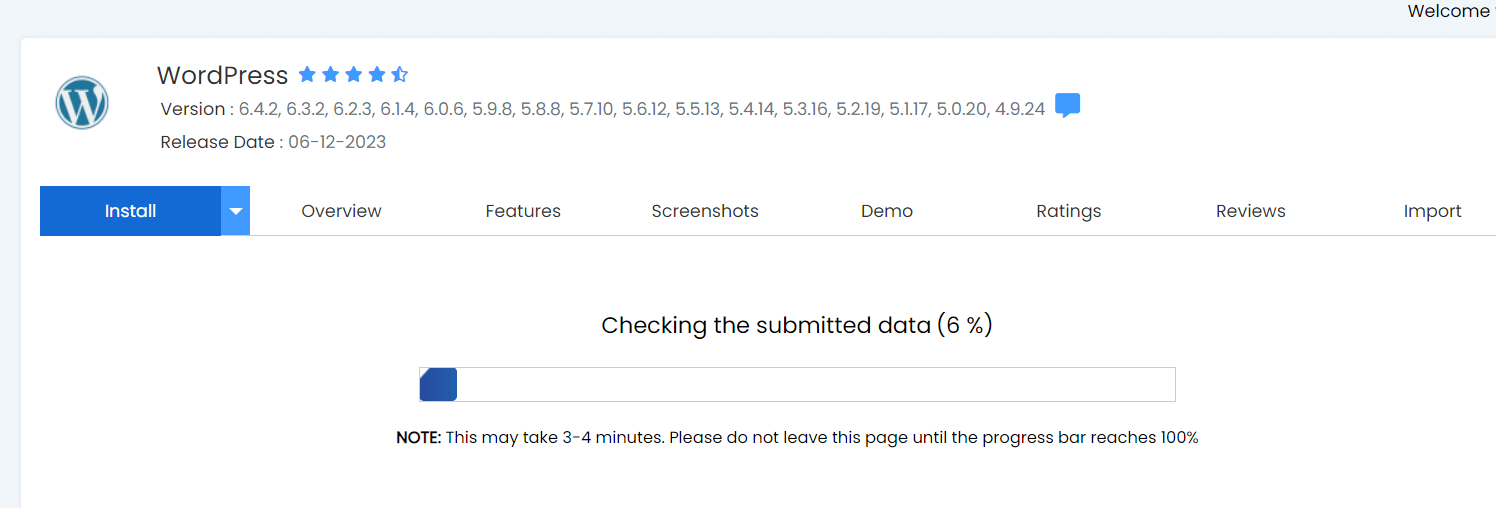Click the installation progress bar
Viewport: 1496px width, 508px height.
[x=797, y=384]
